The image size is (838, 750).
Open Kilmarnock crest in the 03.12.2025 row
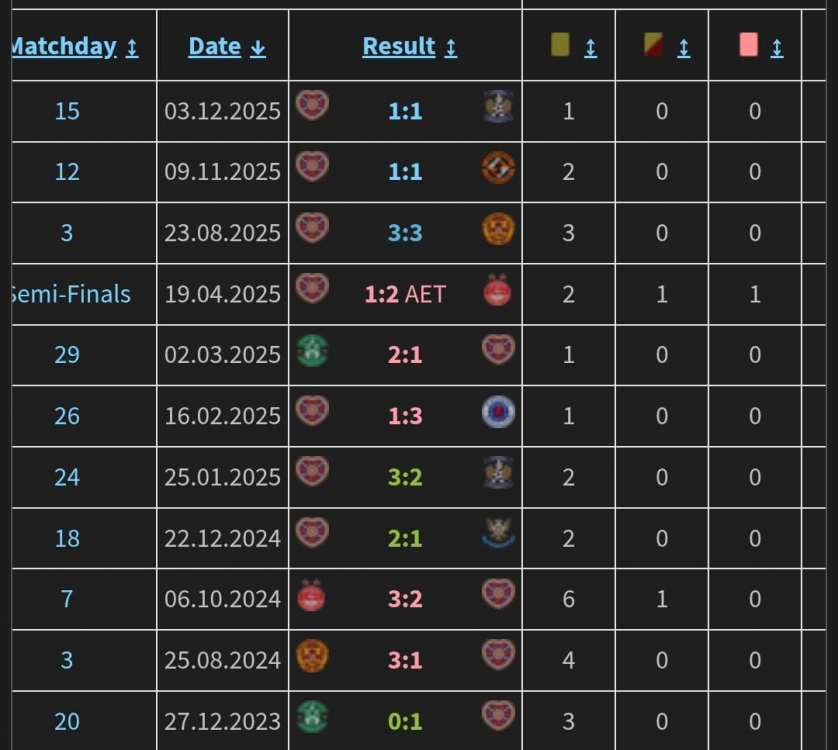[x=498, y=107]
